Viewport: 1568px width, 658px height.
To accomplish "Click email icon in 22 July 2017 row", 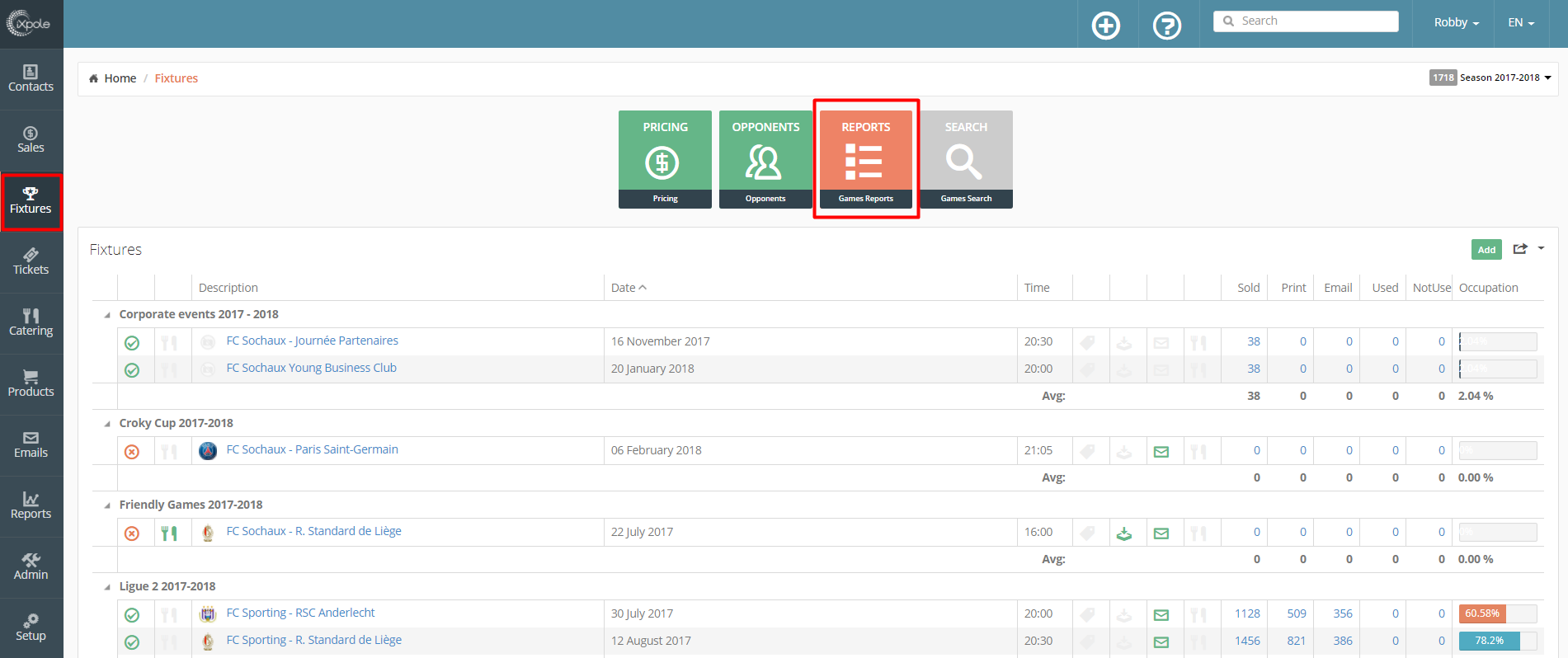I will 1161,533.
